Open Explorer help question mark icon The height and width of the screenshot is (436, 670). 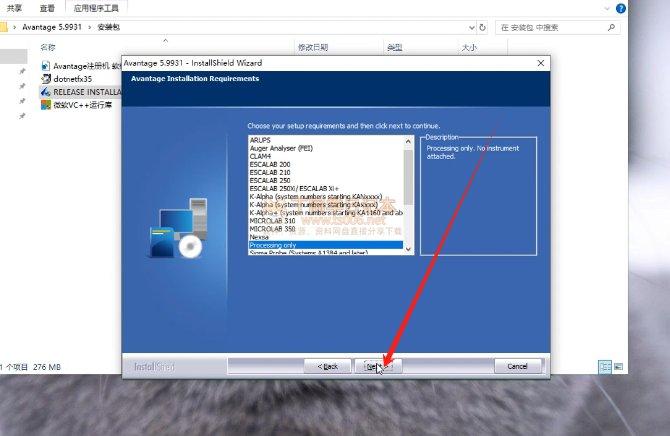(x=620, y=8)
